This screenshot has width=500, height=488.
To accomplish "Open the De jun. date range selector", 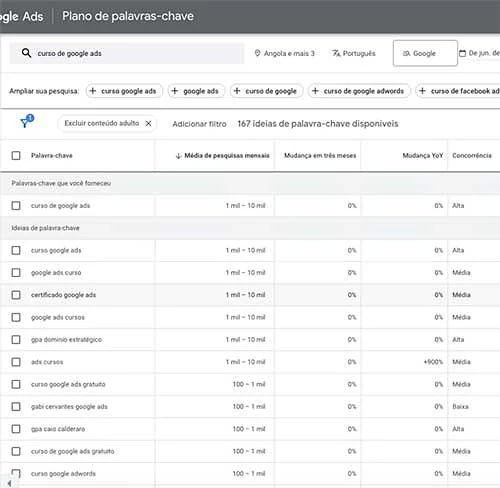I will tap(479, 53).
